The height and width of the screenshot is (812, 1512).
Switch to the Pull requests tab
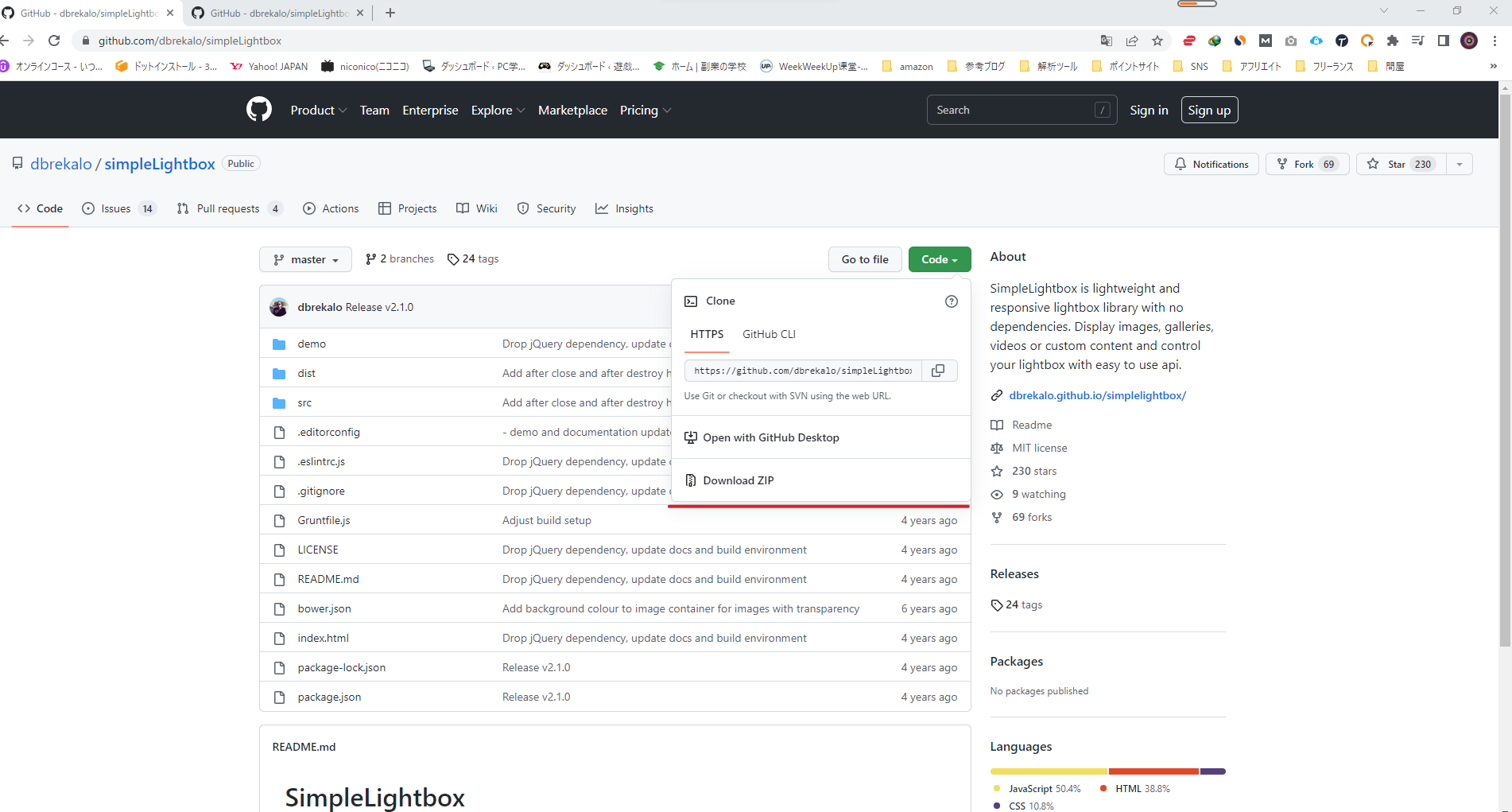pyautogui.click(x=230, y=208)
